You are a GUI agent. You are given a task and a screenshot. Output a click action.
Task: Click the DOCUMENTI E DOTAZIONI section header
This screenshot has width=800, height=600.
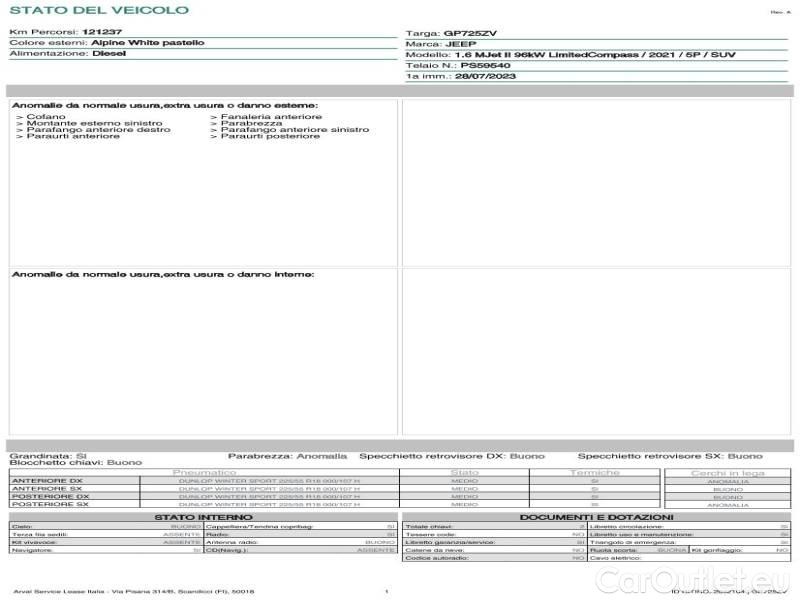point(596,517)
